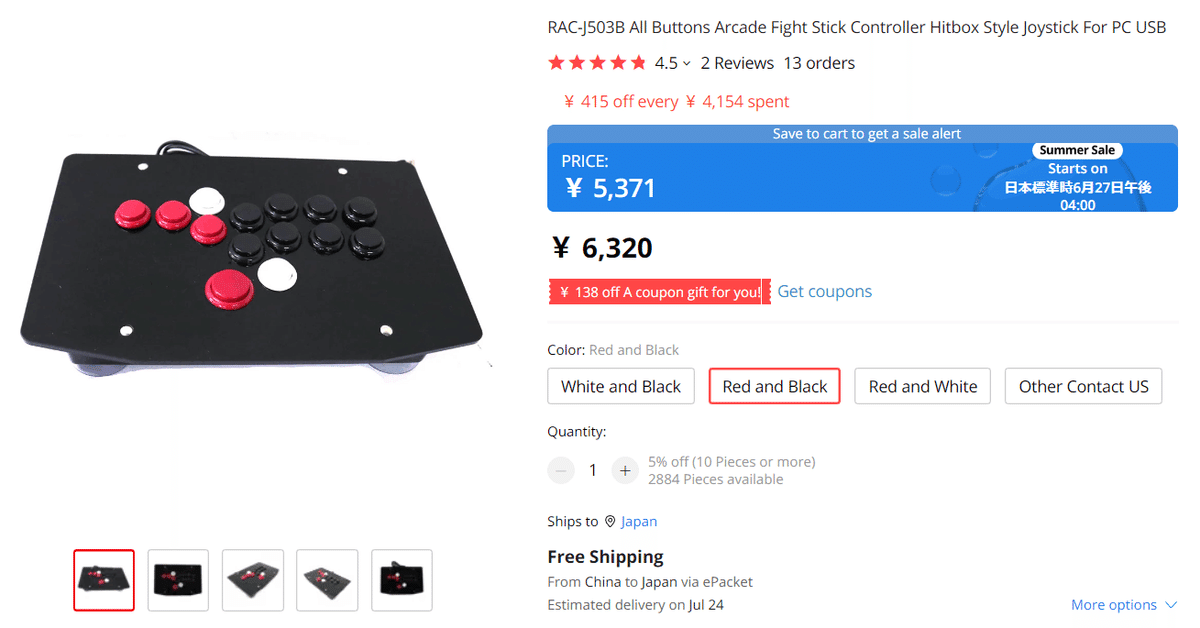Select the fifth product thumbnail
Screen dimensions: 1200x628
tap(402, 580)
